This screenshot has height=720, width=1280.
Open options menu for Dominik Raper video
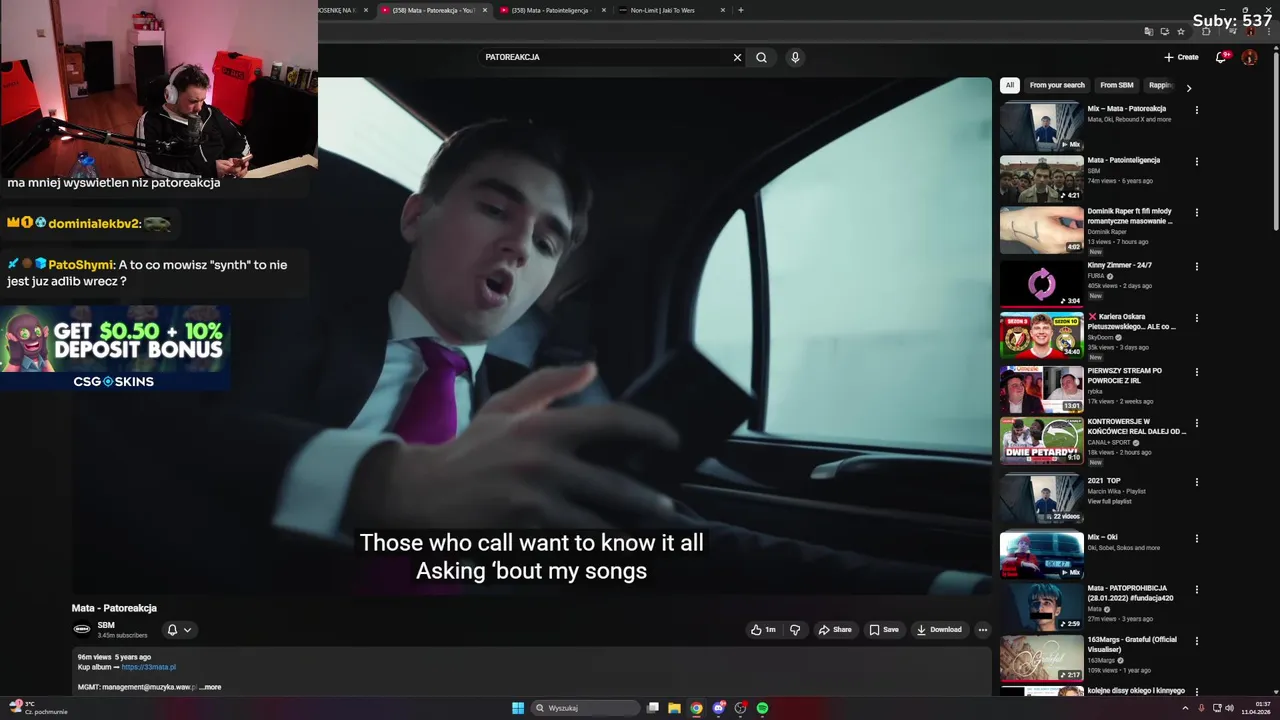1197,212
